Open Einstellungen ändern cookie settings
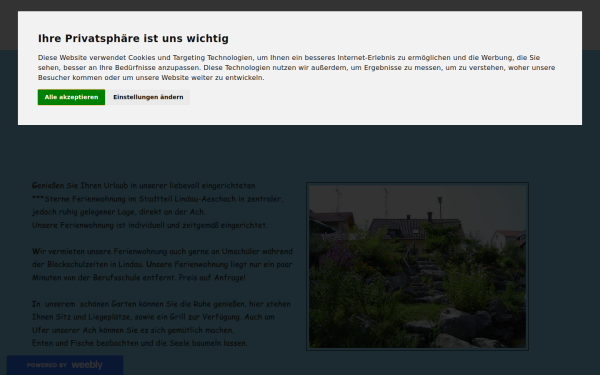This screenshot has width=600, height=375. pyautogui.click(x=148, y=97)
